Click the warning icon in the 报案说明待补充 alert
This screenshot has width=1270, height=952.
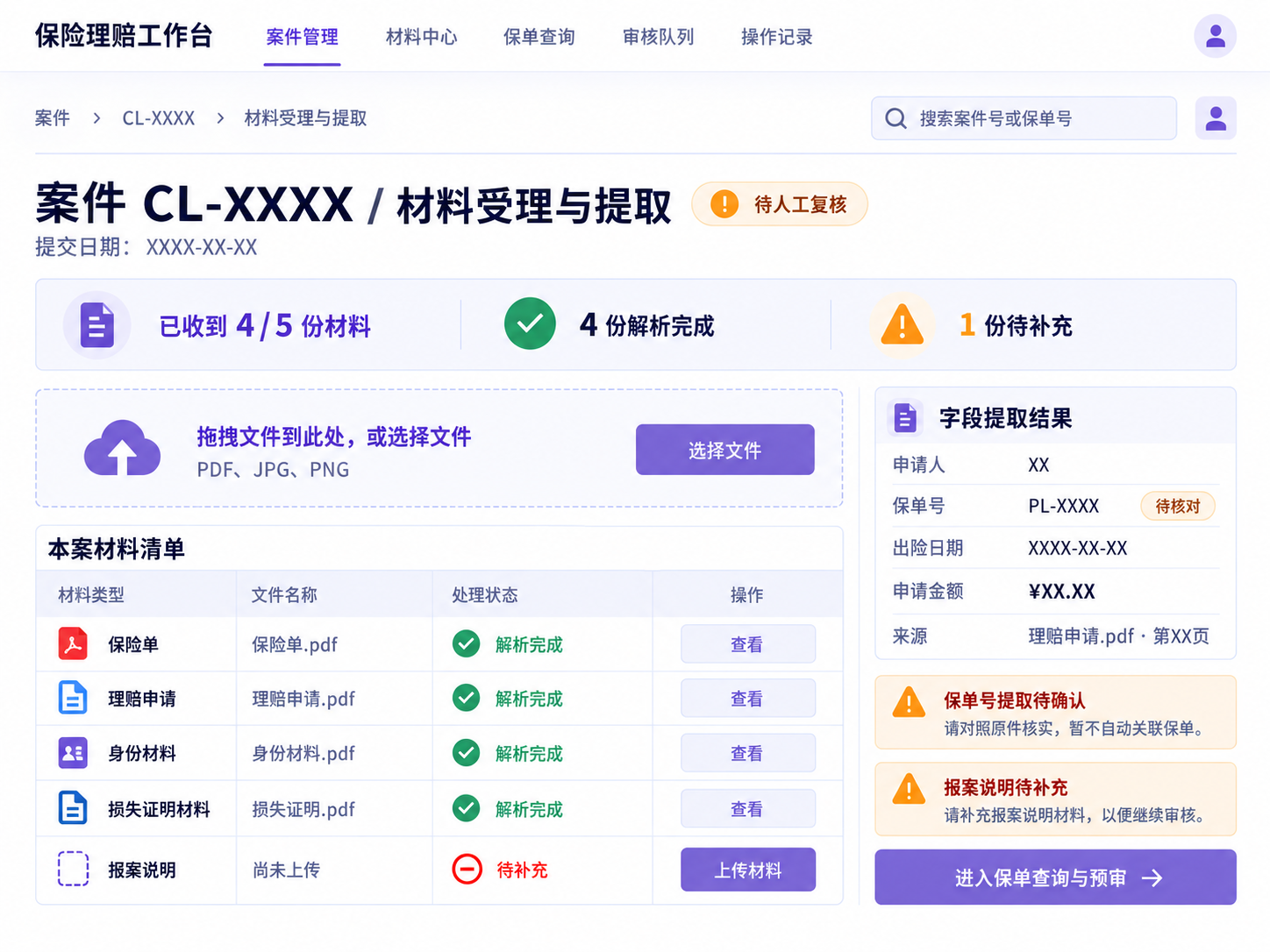tap(909, 789)
